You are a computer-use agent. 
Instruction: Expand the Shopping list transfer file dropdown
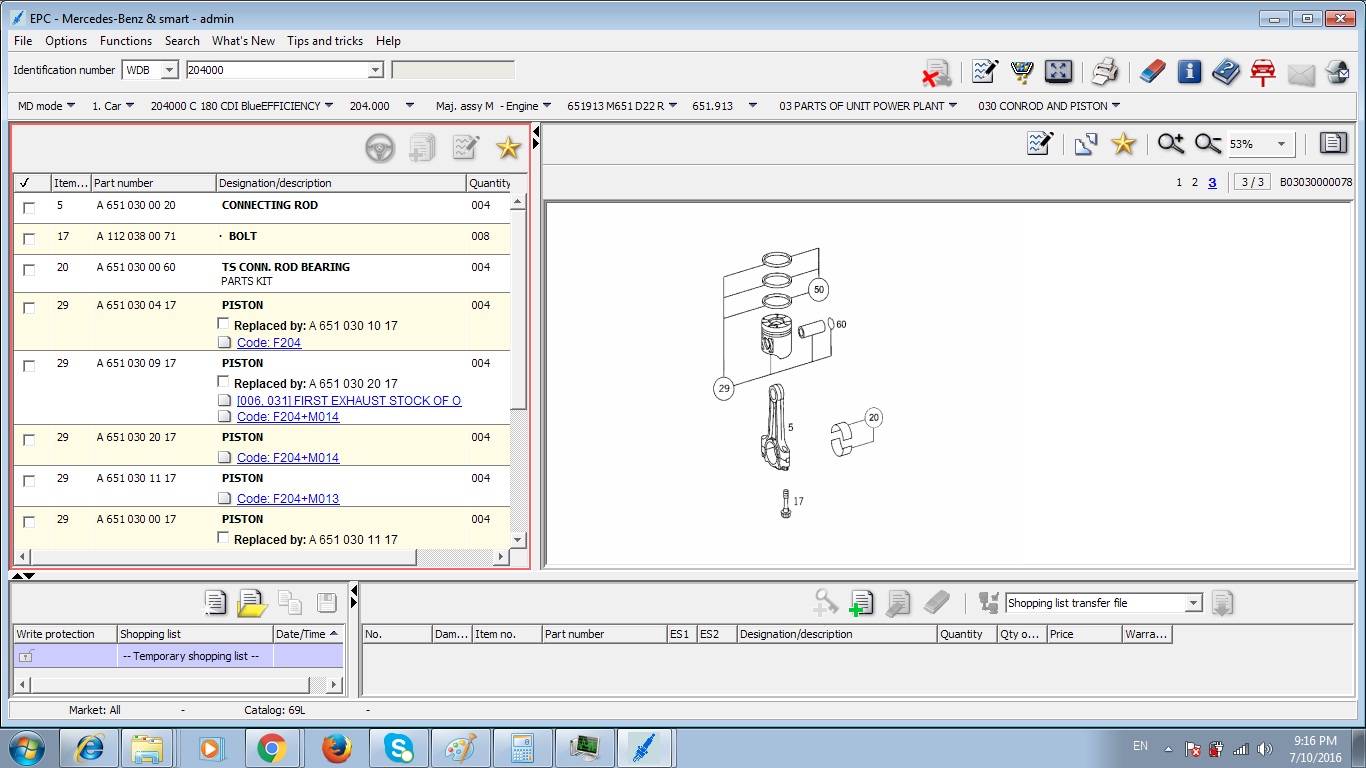click(x=1193, y=603)
